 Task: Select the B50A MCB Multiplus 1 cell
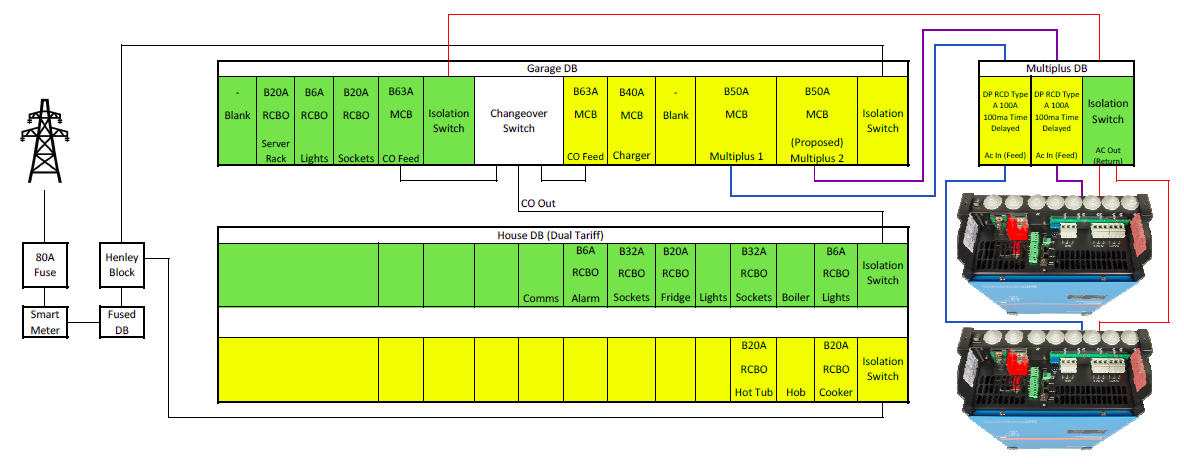[x=736, y=121]
